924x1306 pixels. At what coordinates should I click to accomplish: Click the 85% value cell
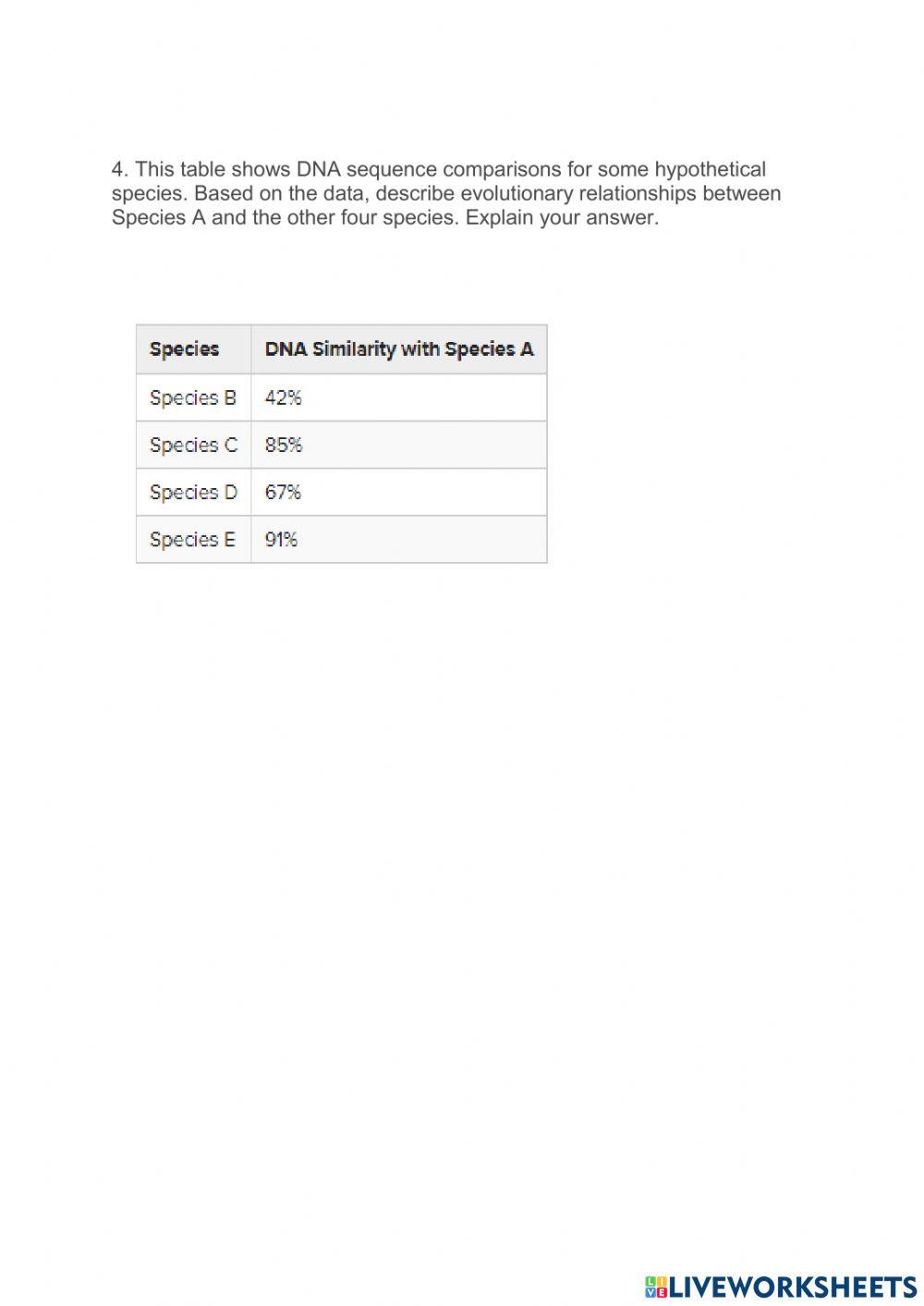point(284,445)
